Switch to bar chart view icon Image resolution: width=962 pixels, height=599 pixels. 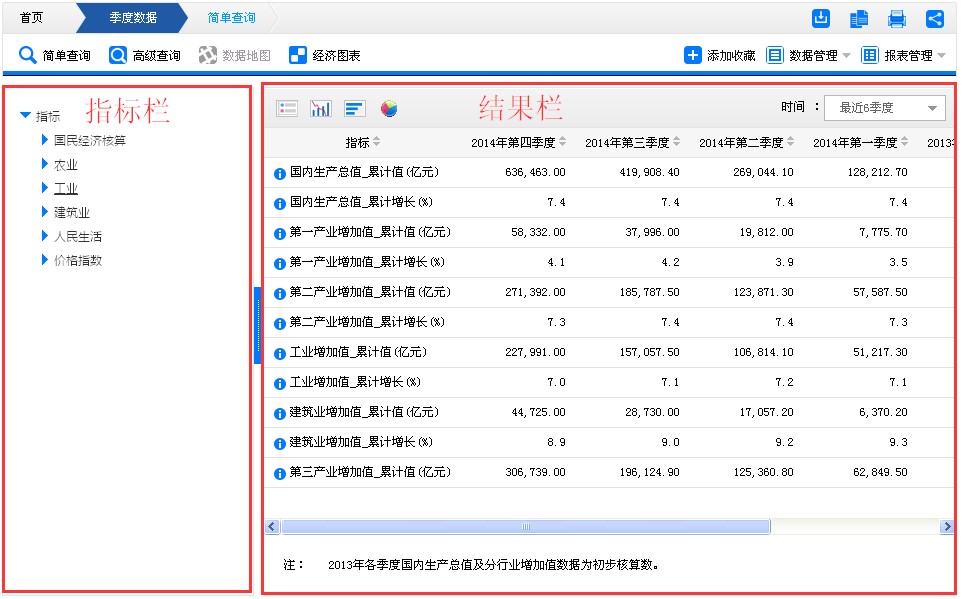point(320,109)
